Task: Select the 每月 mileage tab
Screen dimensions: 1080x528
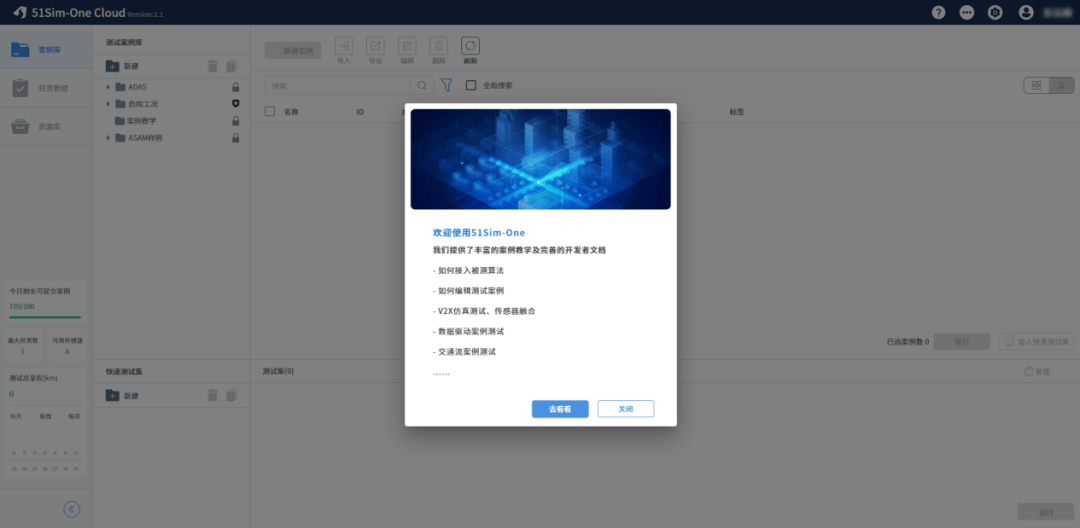Action: (x=74, y=416)
